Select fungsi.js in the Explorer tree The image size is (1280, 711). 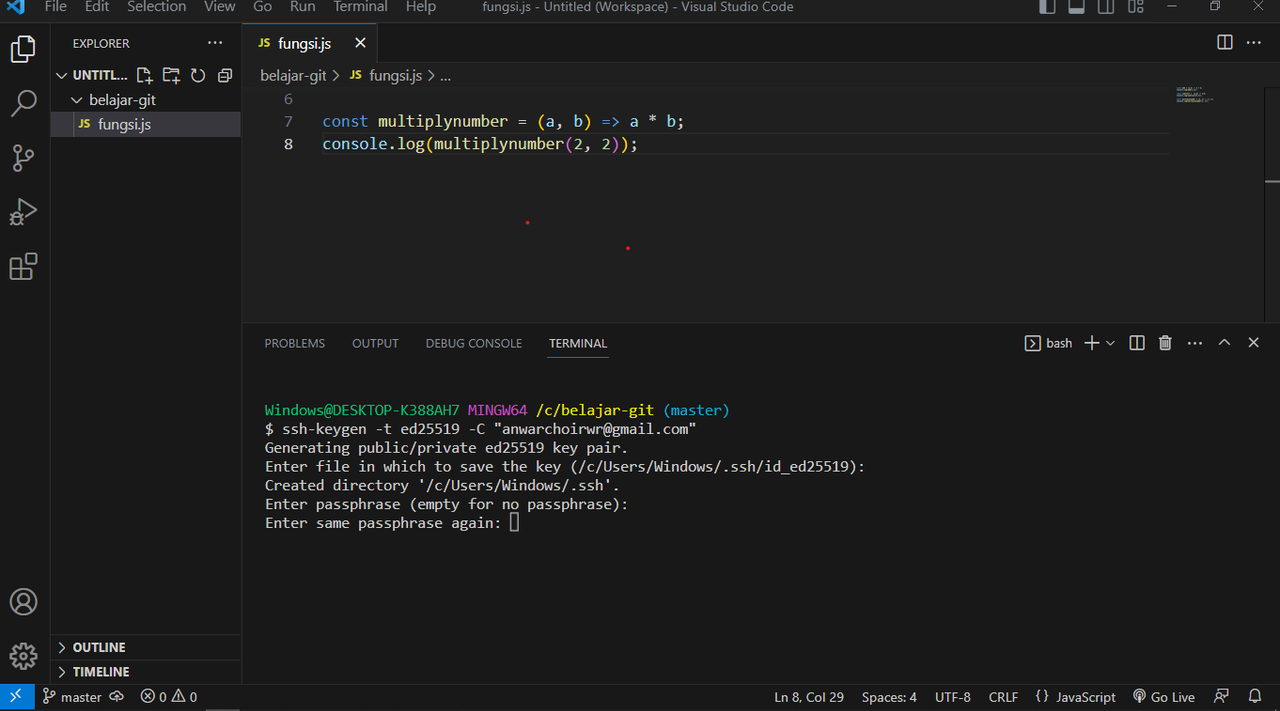pos(146,124)
